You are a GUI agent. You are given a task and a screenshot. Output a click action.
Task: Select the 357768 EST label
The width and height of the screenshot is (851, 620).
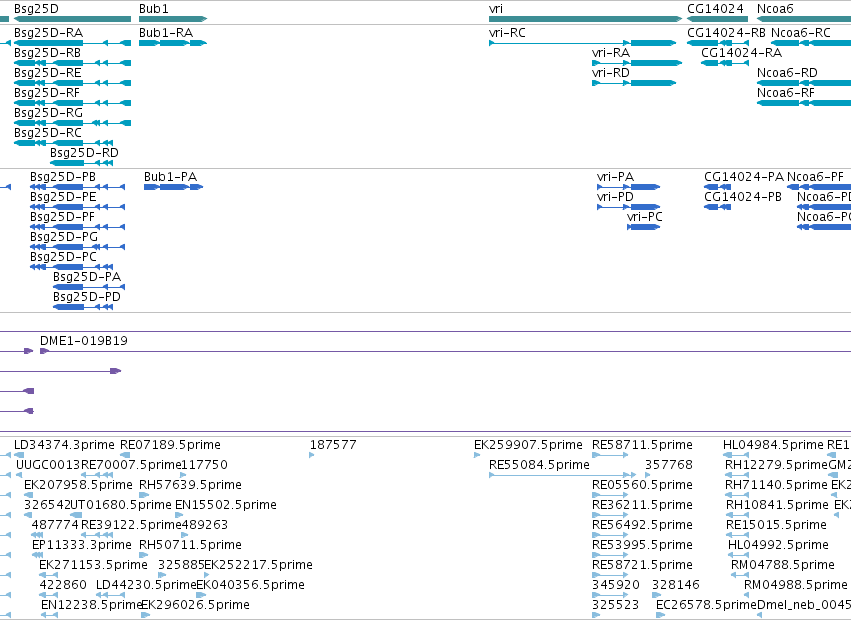(669, 465)
